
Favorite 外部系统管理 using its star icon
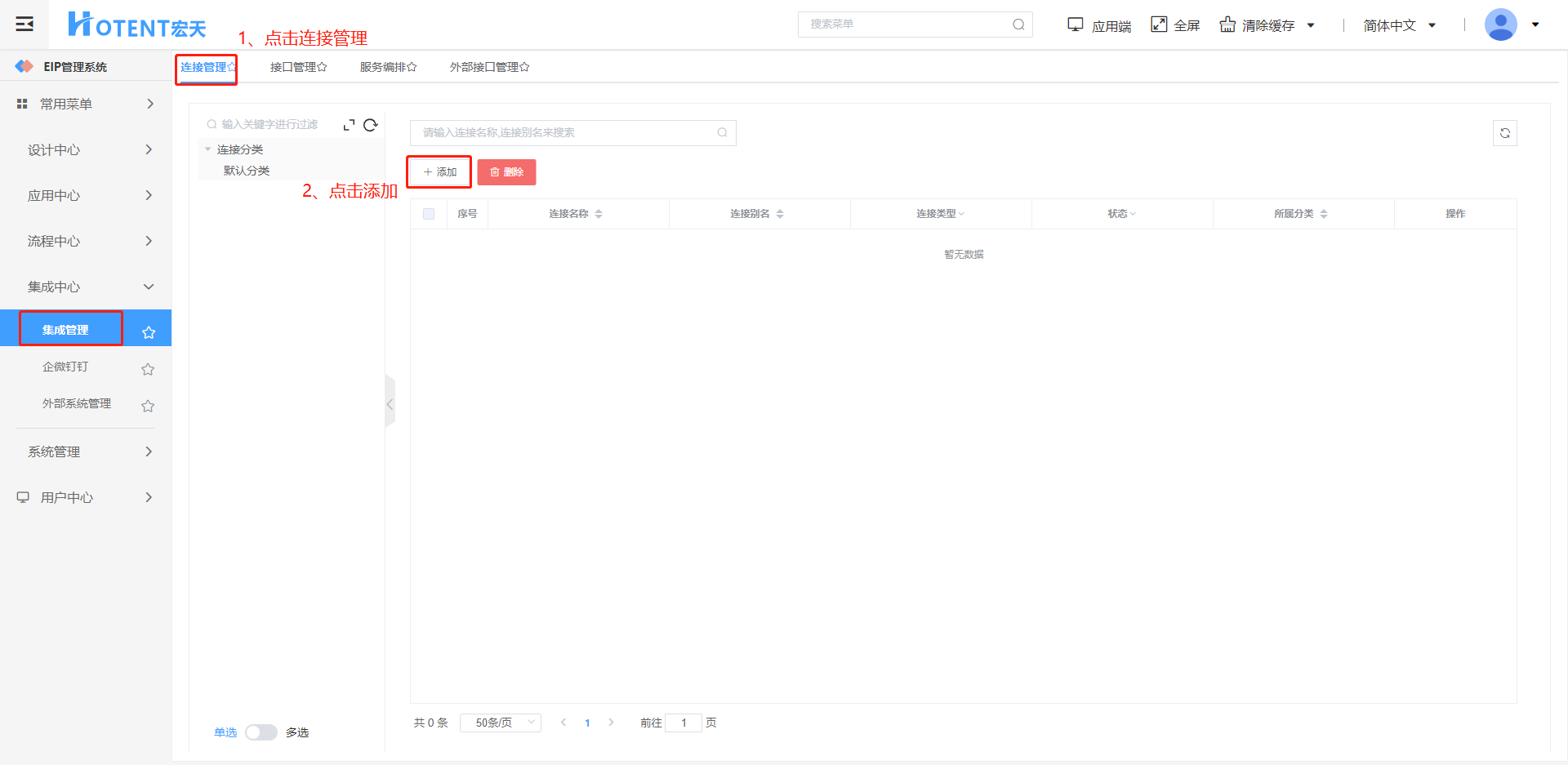[x=148, y=406]
